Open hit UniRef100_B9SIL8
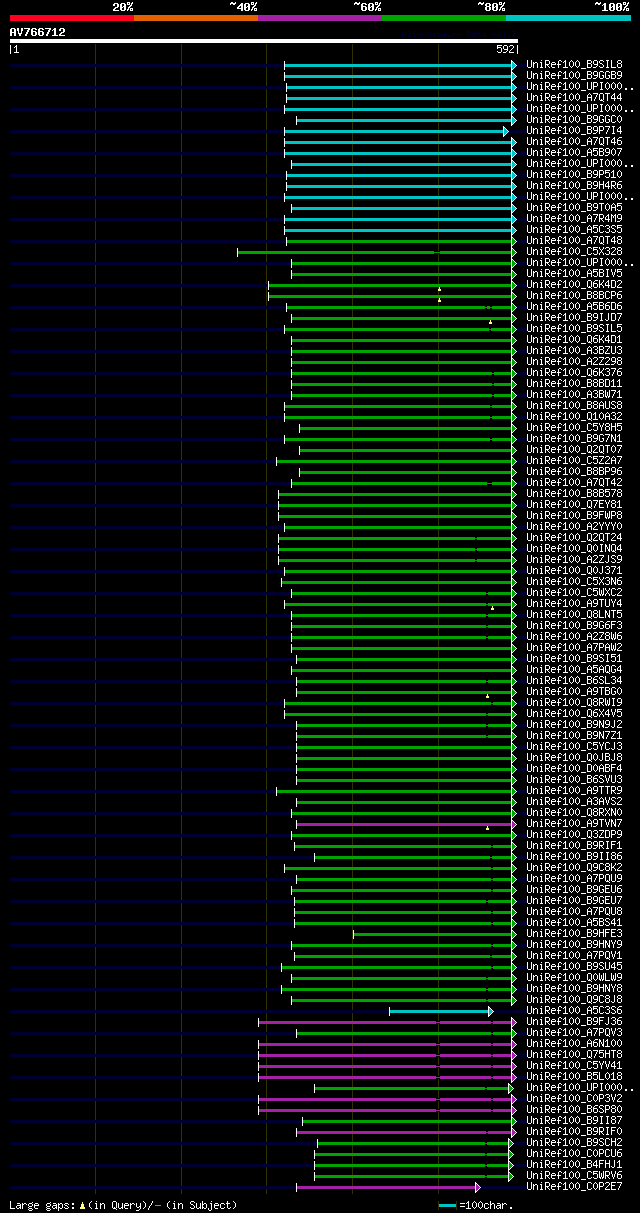The image size is (640, 1213). click(574, 65)
